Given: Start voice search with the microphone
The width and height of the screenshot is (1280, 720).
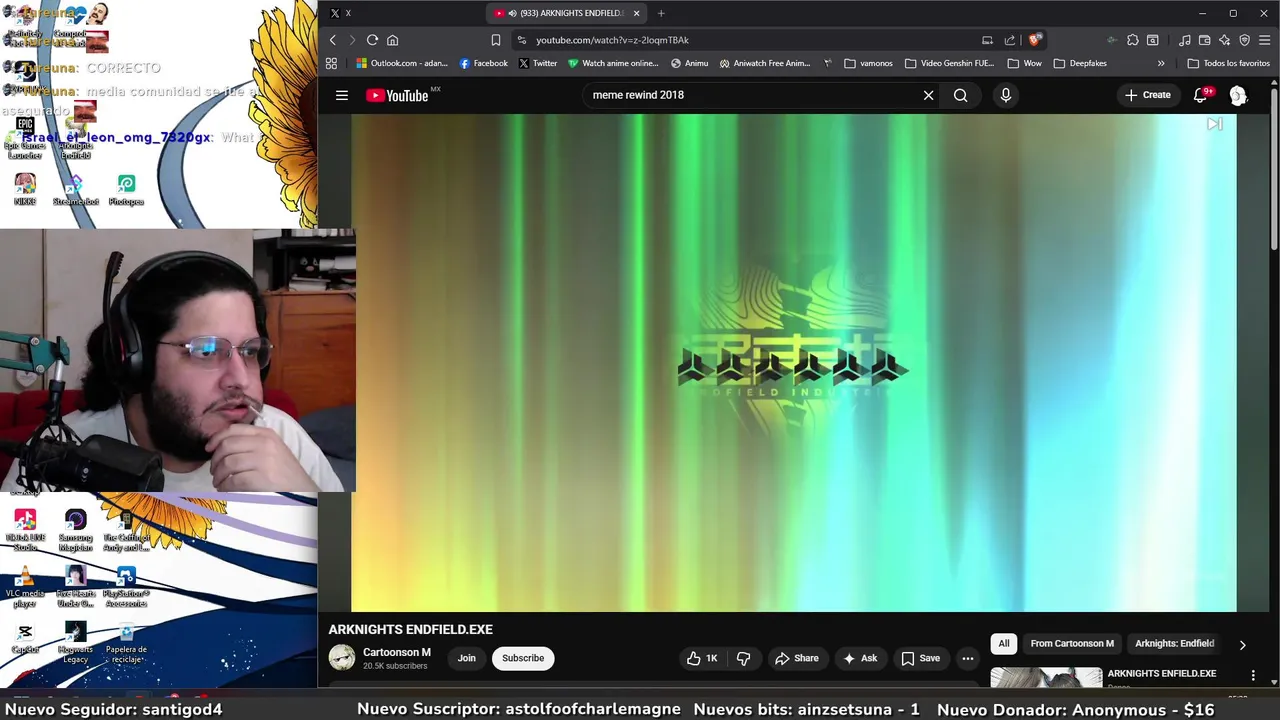Looking at the screenshot, I should point(1005,95).
